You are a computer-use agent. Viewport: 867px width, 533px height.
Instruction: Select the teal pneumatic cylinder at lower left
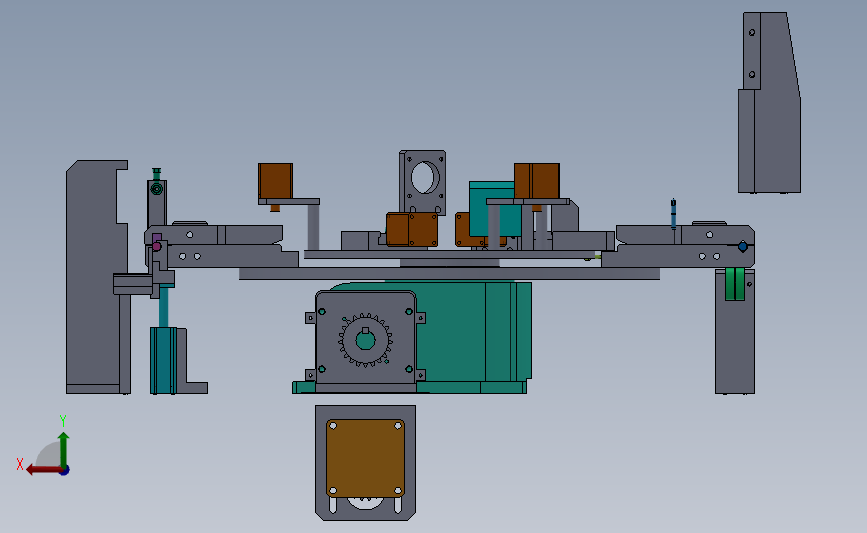point(163,360)
